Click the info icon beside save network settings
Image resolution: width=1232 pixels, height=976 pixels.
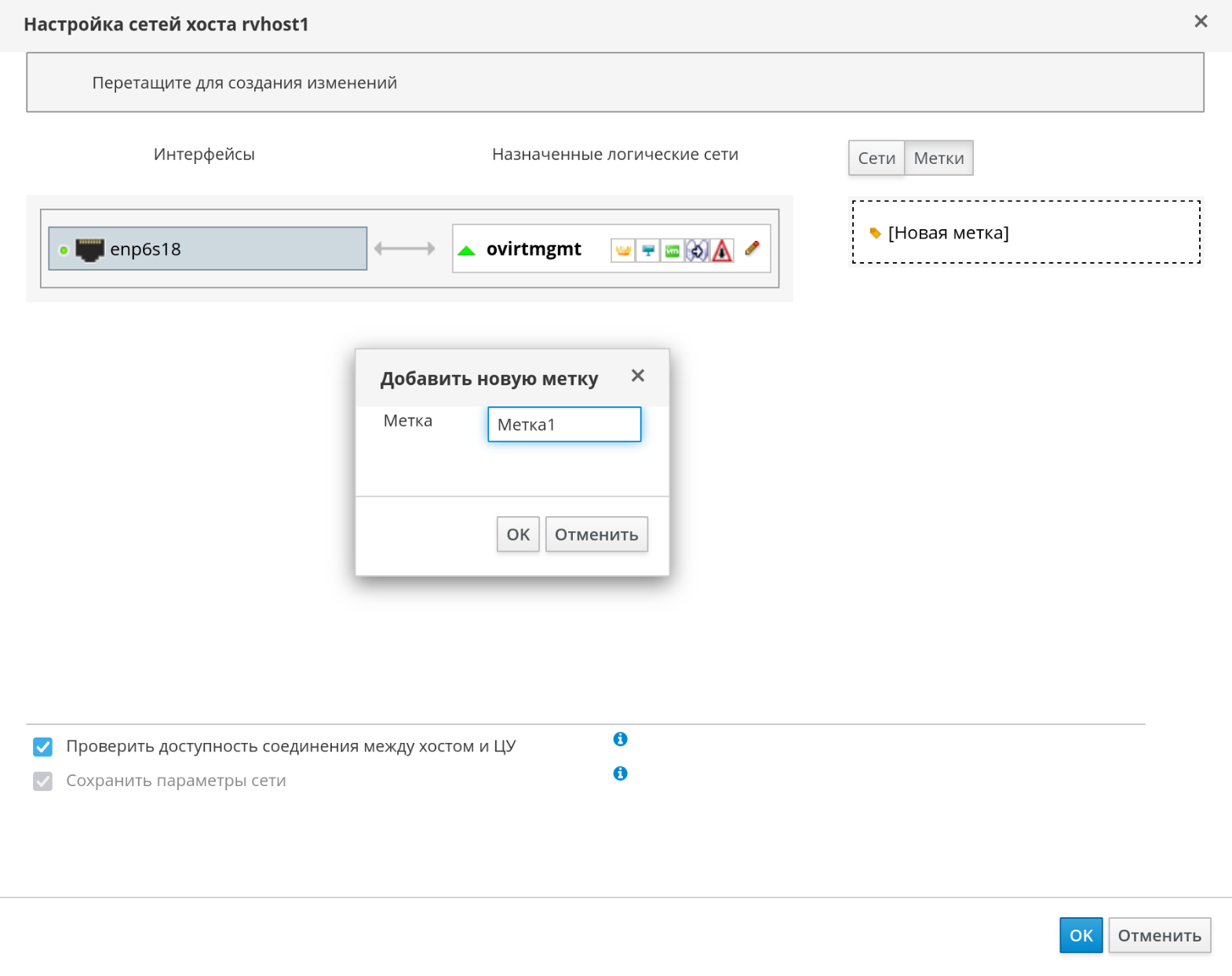pyautogui.click(x=620, y=774)
